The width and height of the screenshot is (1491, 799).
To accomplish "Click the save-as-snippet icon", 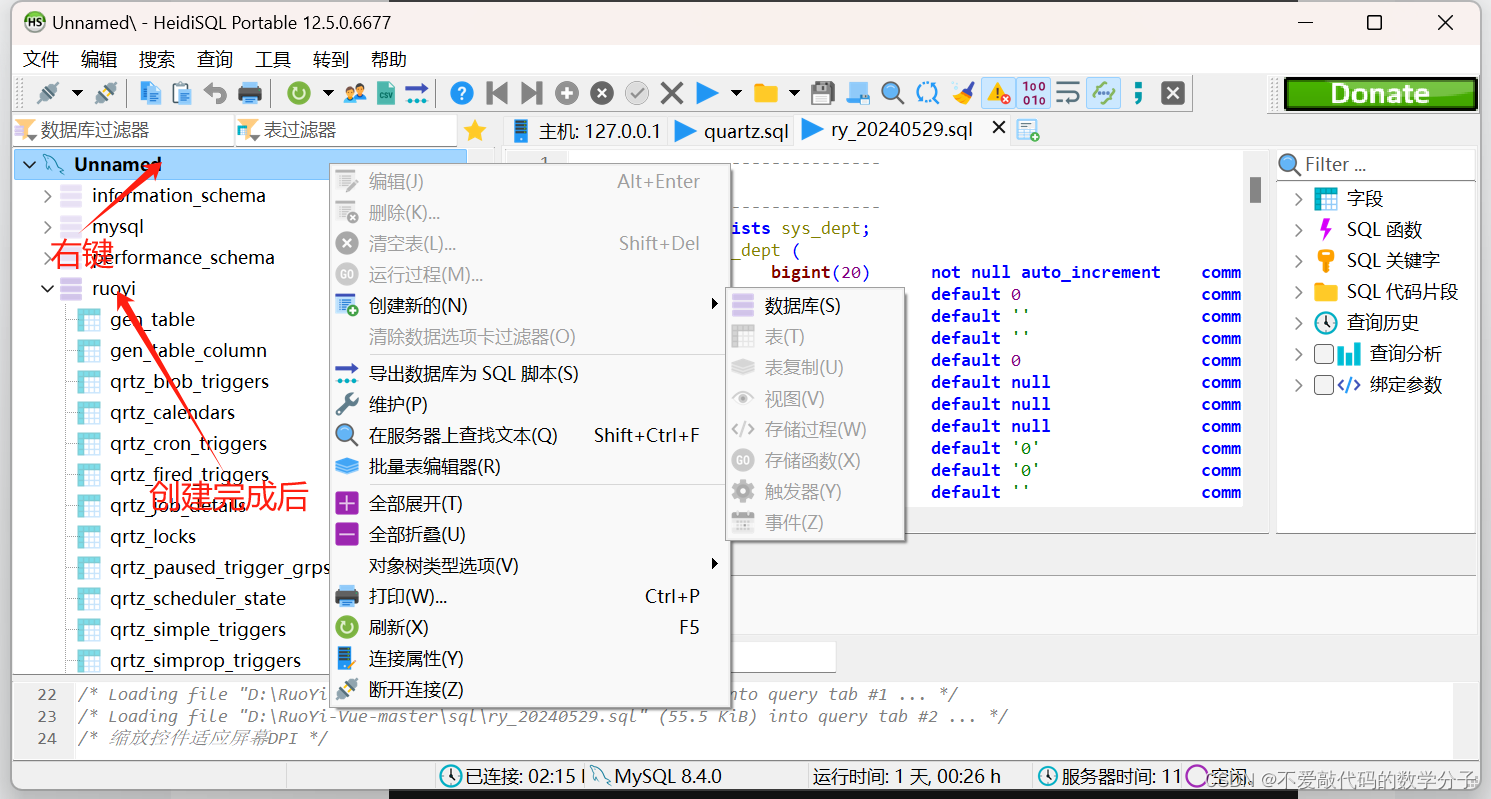I will 857,93.
